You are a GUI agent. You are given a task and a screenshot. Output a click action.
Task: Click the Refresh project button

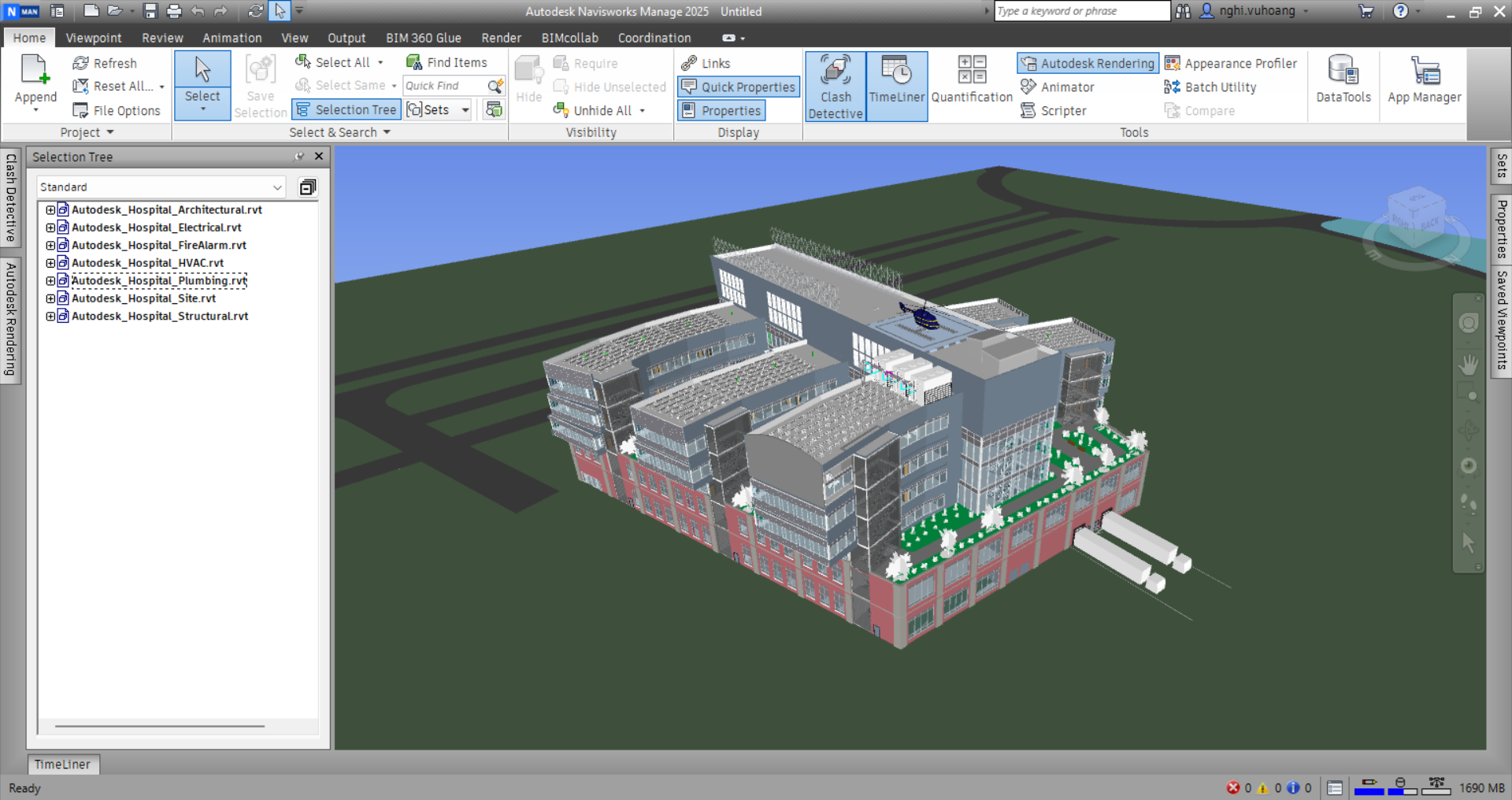[x=105, y=63]
